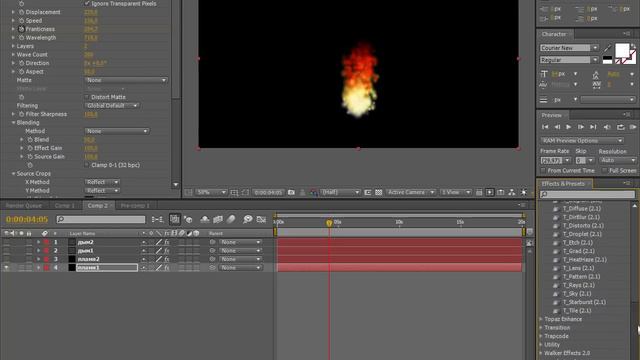
Task: Open the RAM Preview Options dropdown
Action: pos(582,141)
